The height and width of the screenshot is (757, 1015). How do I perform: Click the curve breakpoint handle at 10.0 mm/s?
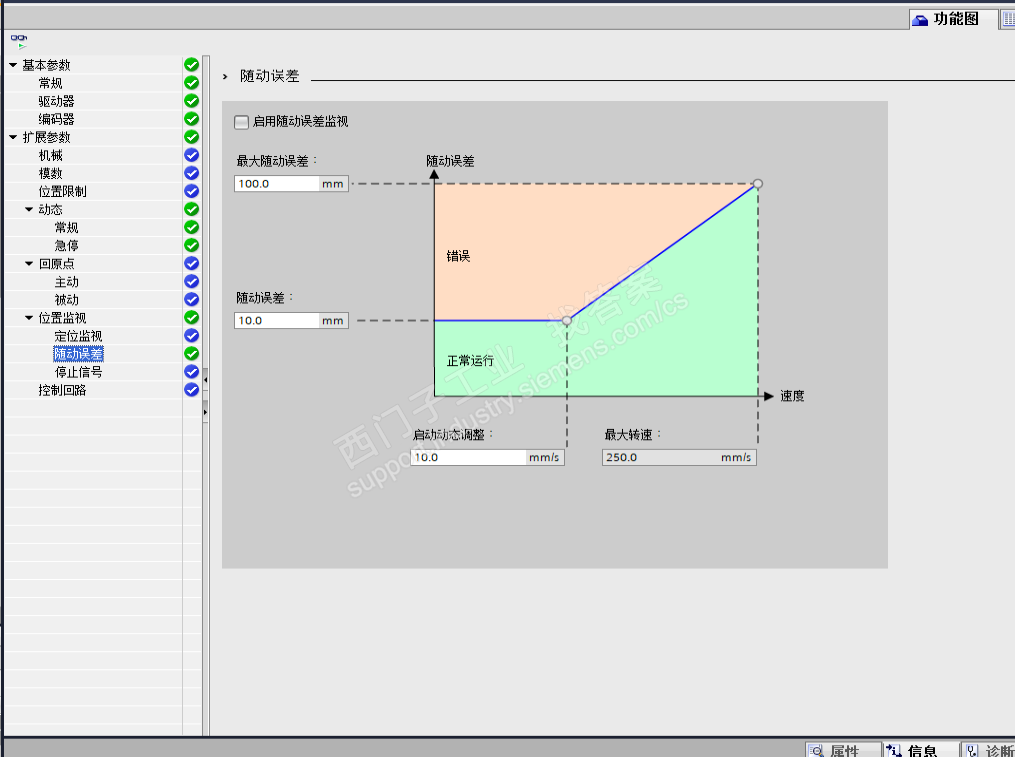pos(567,321)
